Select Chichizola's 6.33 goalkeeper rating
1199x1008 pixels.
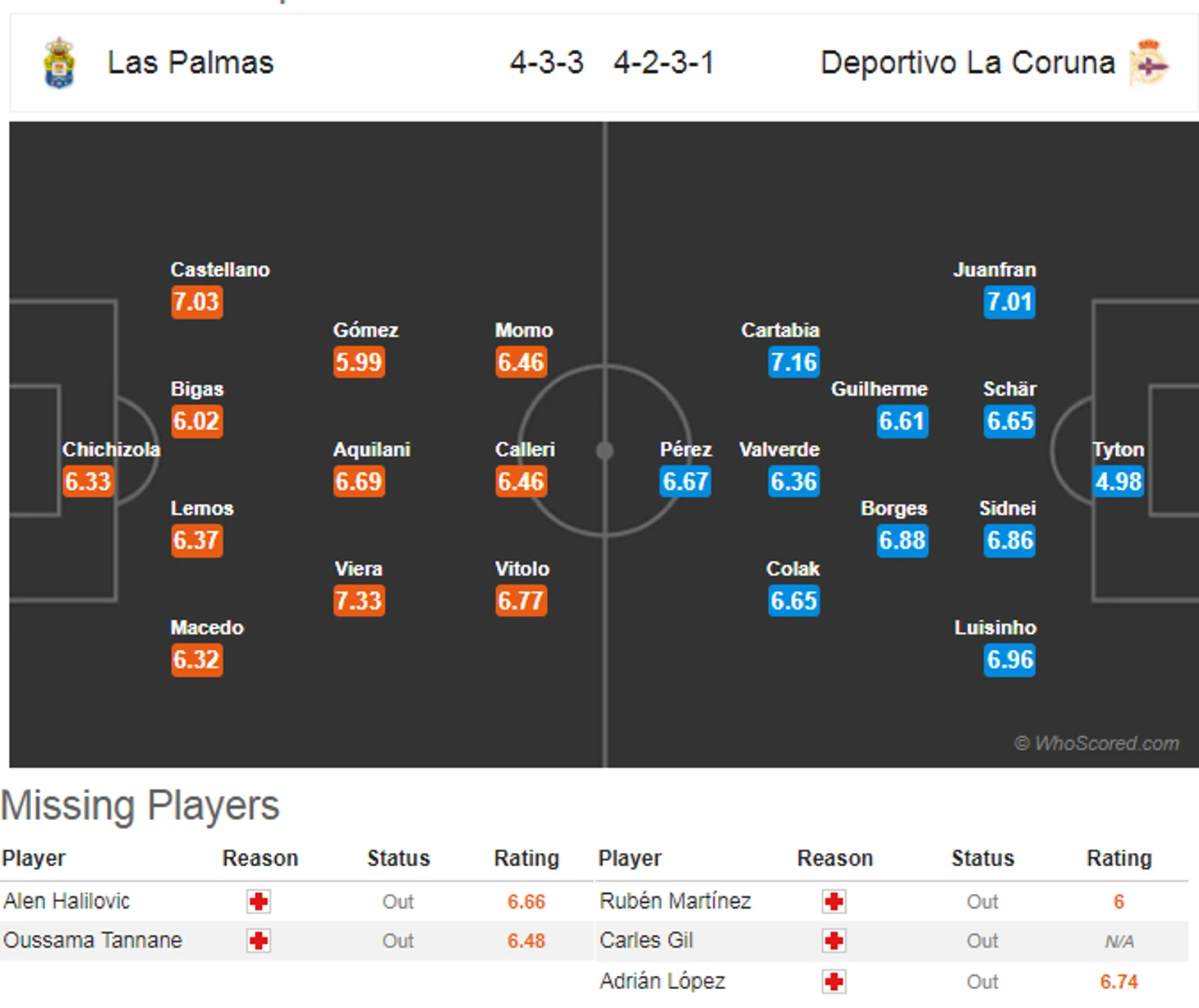point(88,481)
